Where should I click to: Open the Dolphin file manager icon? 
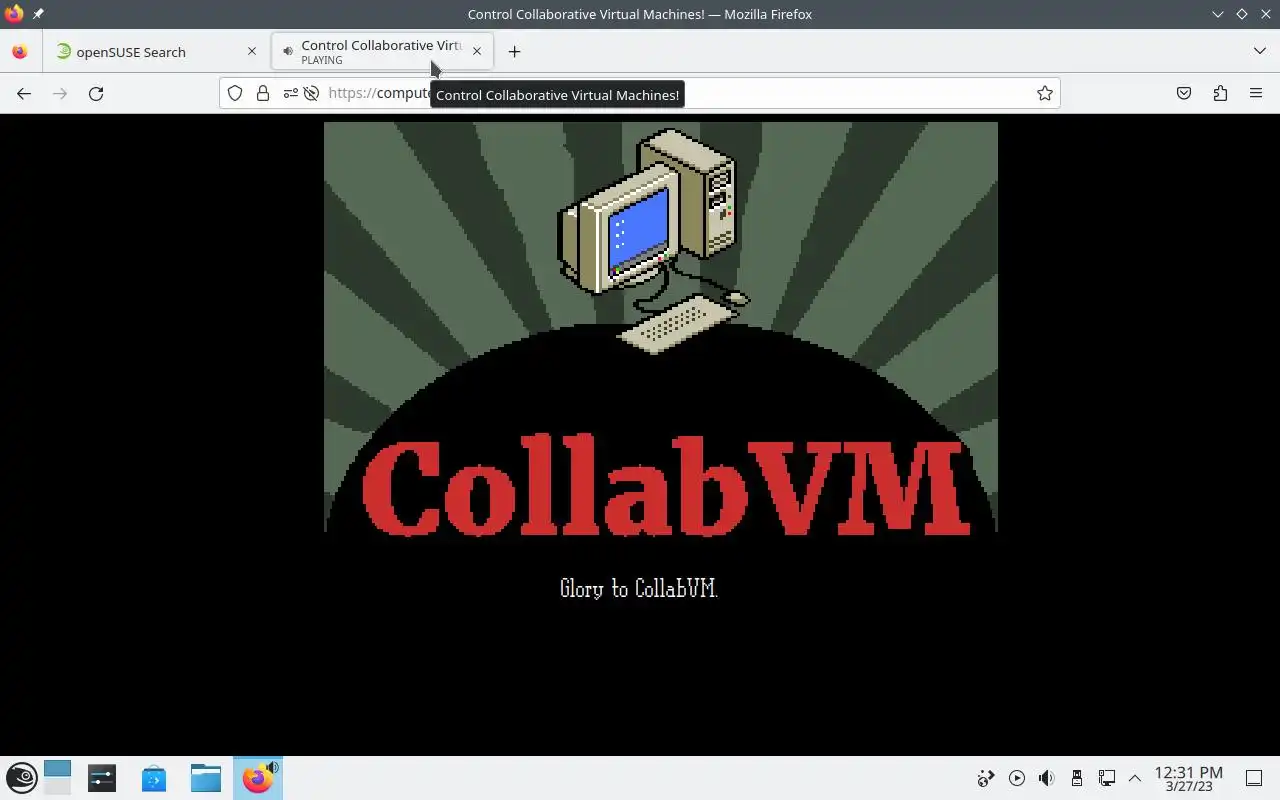click(x=206, y=778)
